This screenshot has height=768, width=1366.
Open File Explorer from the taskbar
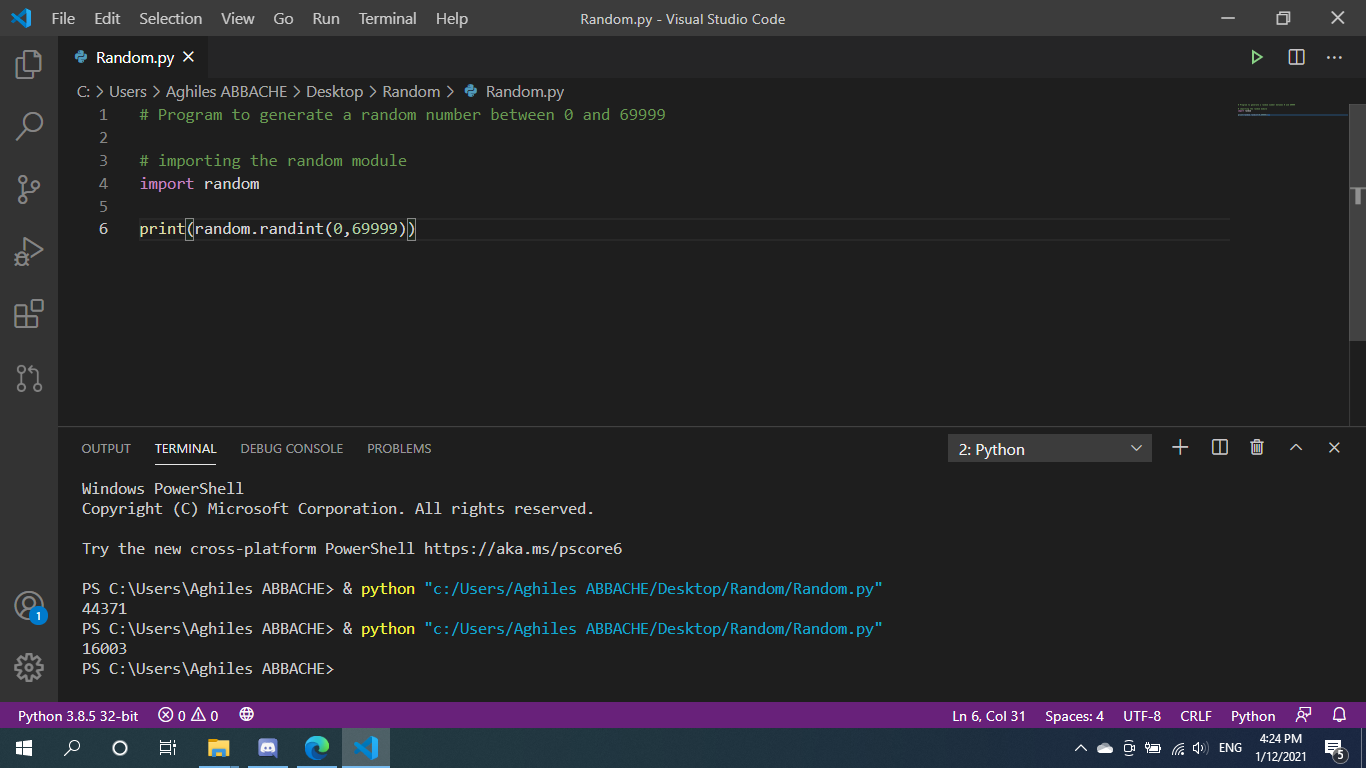coord(218,748)
